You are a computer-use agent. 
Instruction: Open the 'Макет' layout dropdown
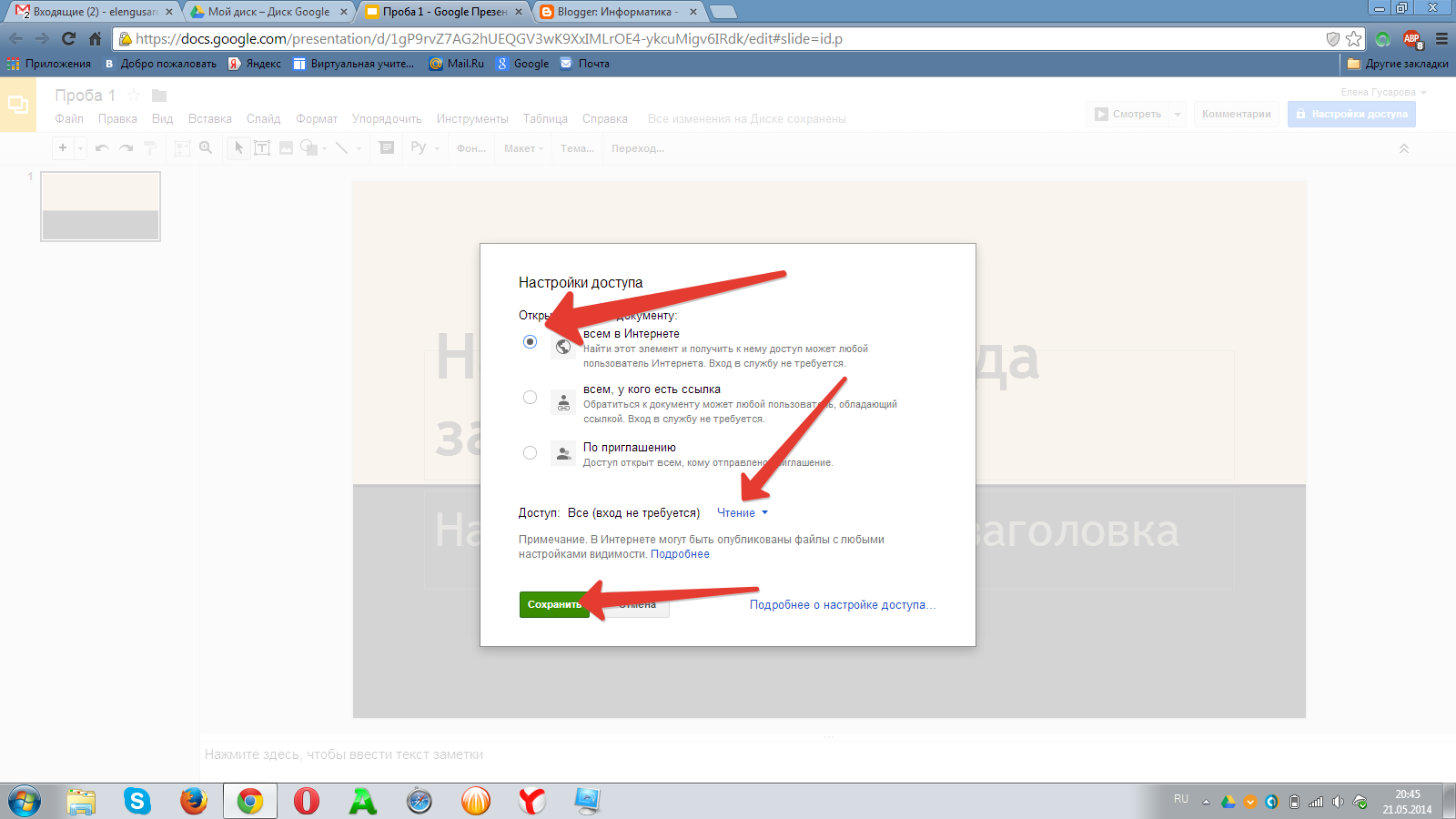coord(523,148)
